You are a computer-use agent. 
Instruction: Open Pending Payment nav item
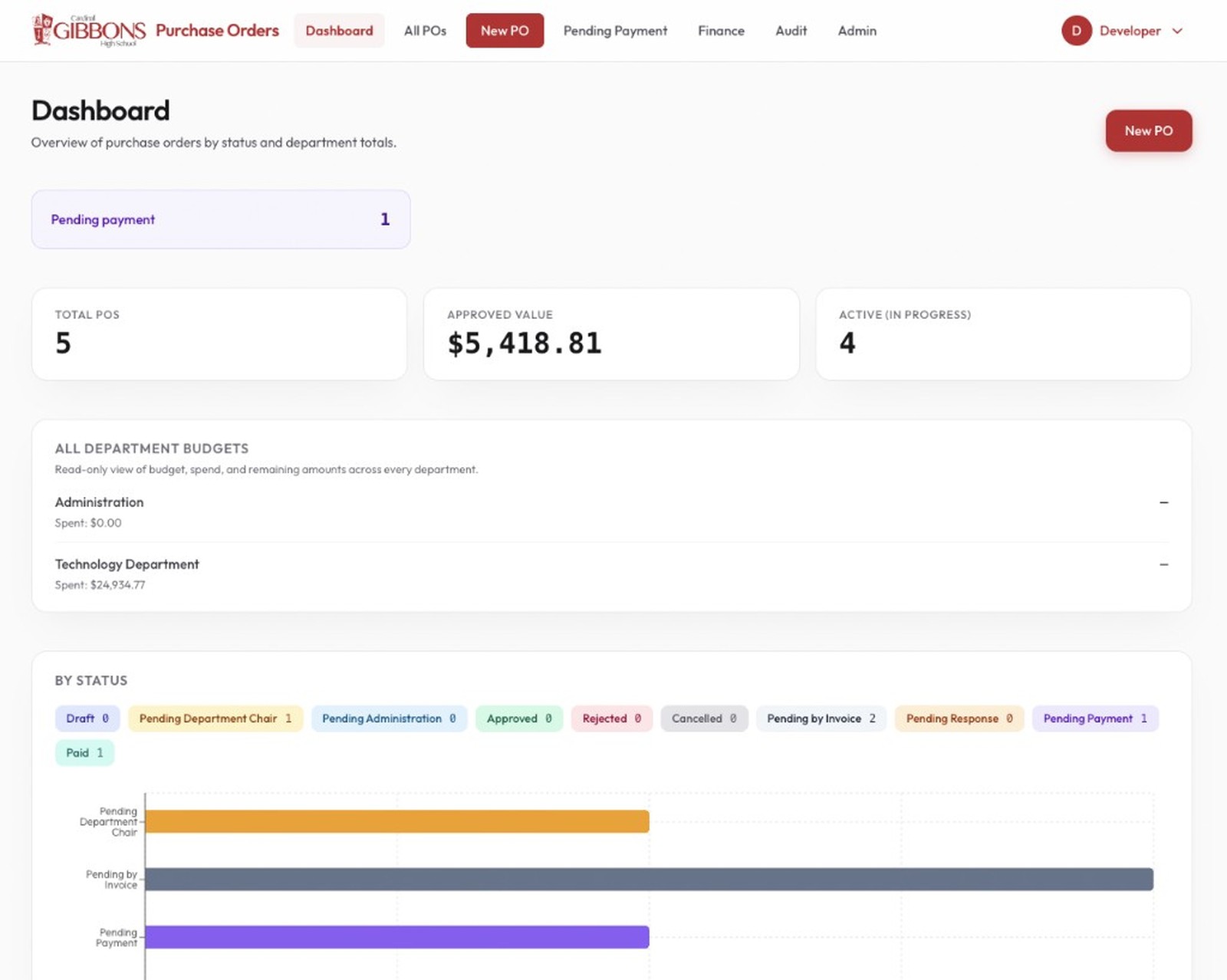615,31
